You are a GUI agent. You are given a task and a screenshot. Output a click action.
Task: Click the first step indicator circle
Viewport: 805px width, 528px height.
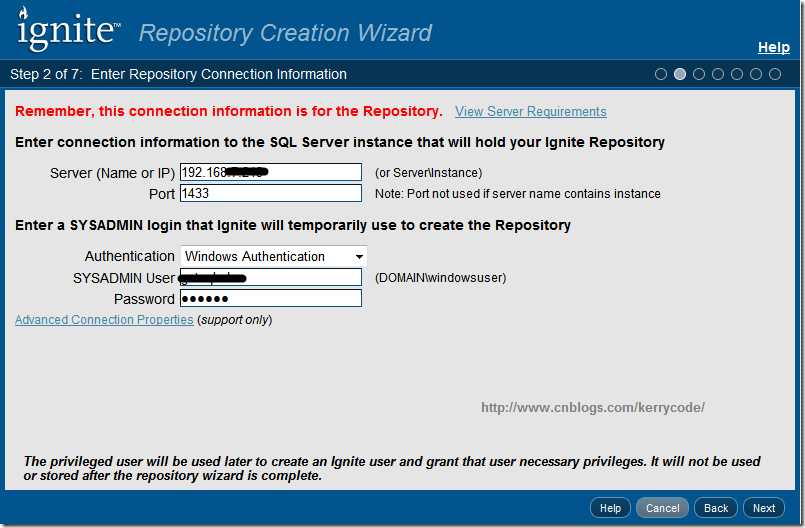[661, 74]
